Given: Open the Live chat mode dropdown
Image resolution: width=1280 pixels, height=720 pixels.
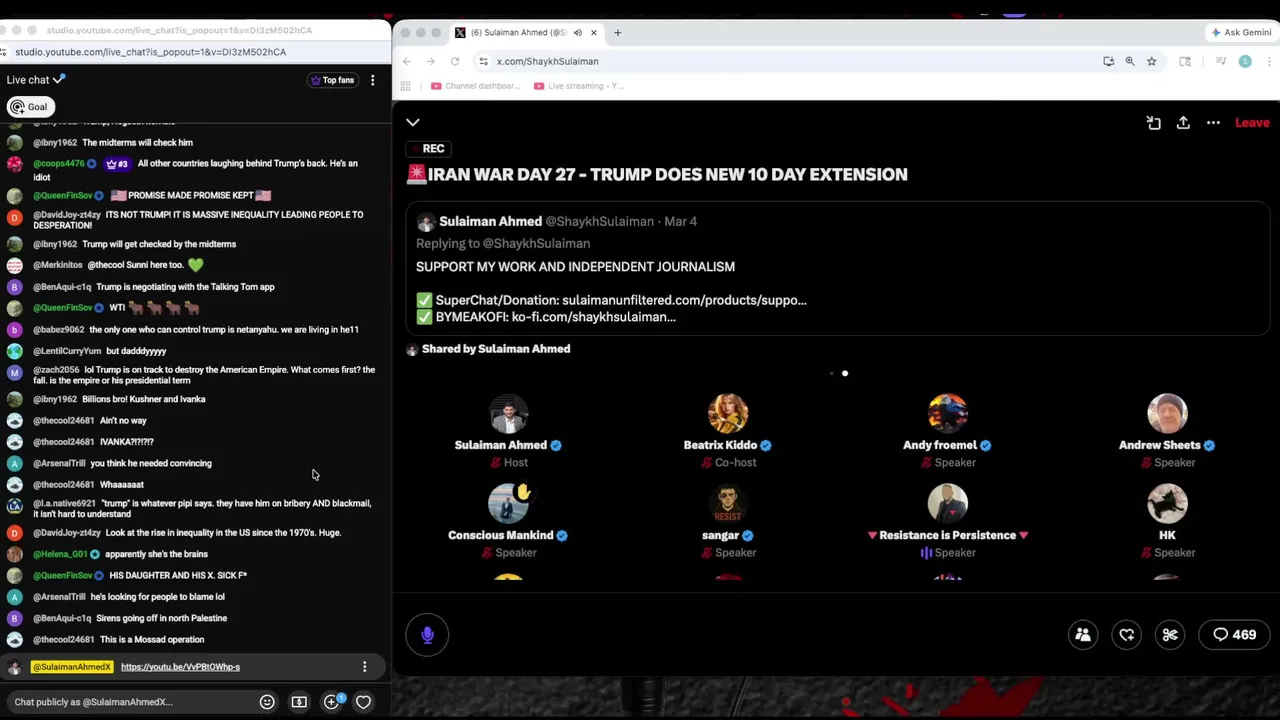Looking at the screenshot, I should click(x=36, y=80).
